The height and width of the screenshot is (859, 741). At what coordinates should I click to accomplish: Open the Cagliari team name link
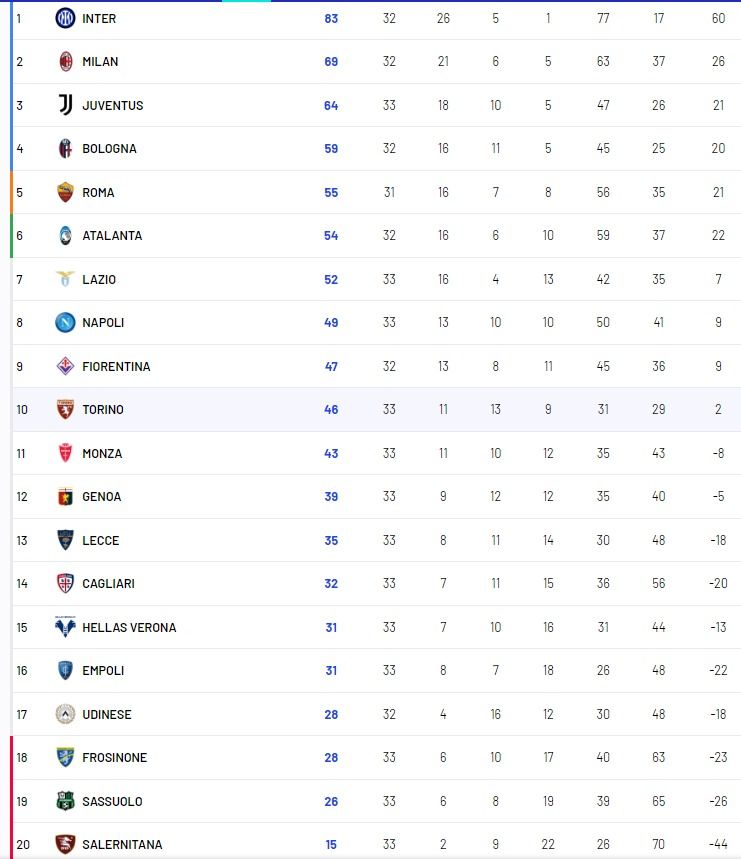(x=108, y=583)
